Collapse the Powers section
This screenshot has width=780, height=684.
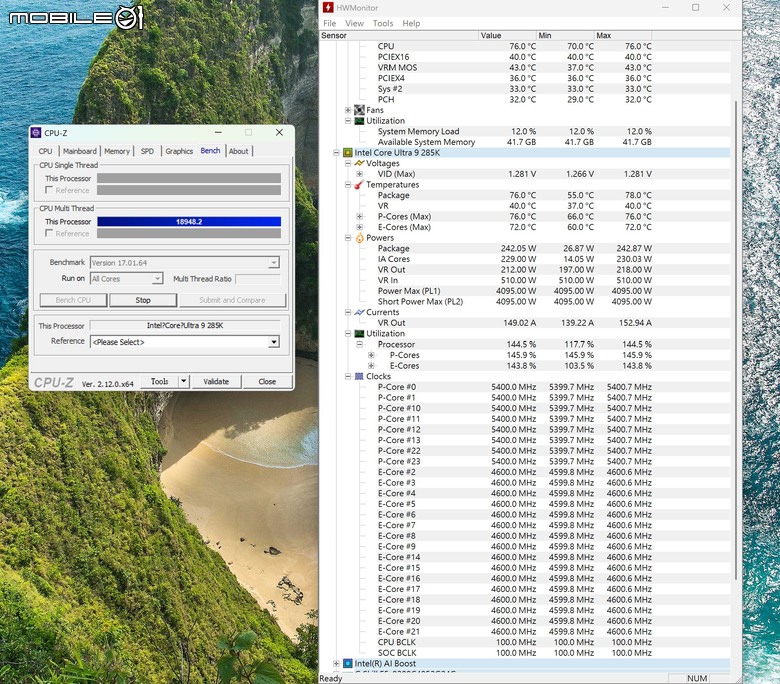coord(348,238)
